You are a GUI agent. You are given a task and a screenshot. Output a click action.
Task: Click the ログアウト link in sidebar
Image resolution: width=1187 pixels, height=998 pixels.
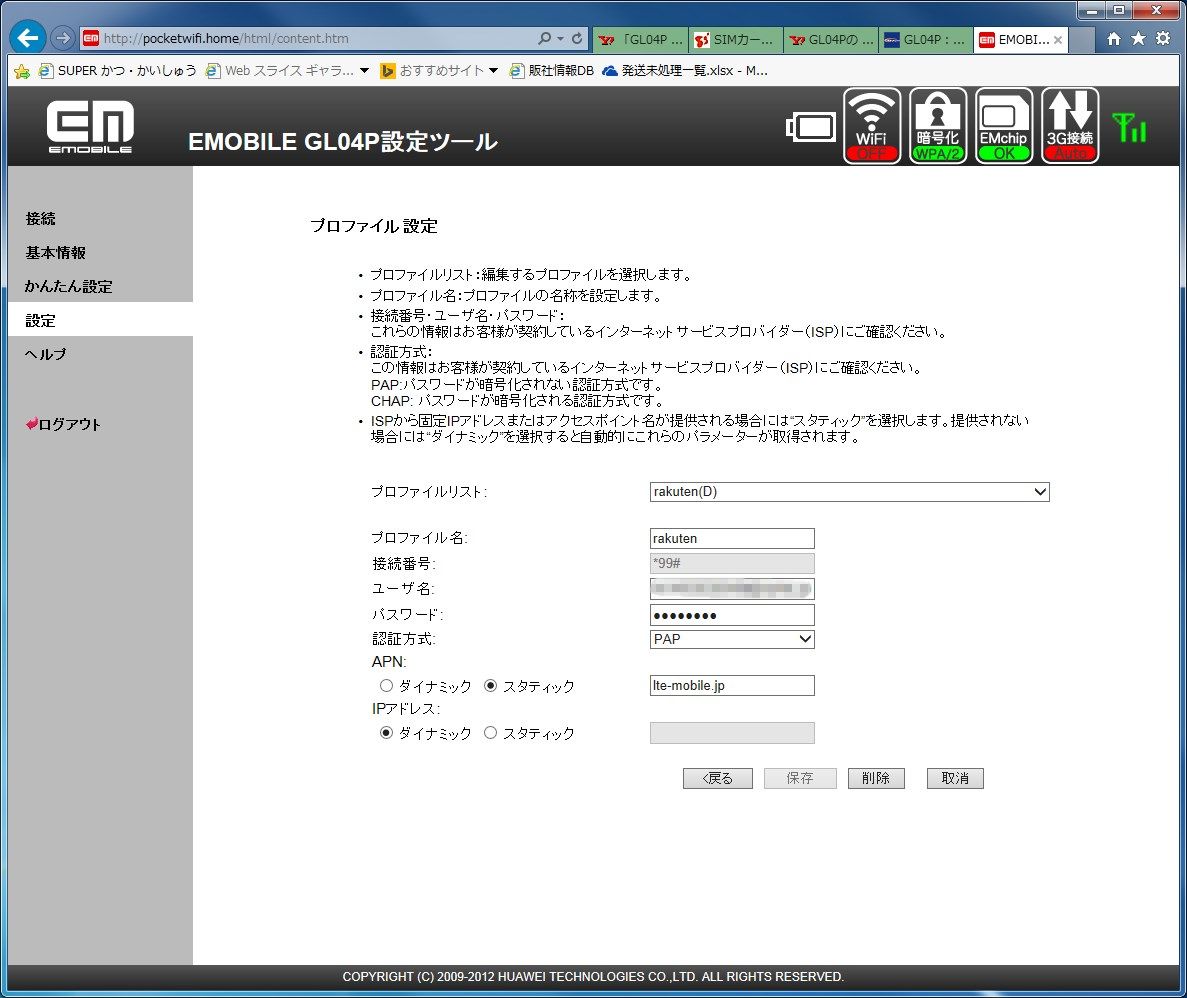(x=64, y=425)
